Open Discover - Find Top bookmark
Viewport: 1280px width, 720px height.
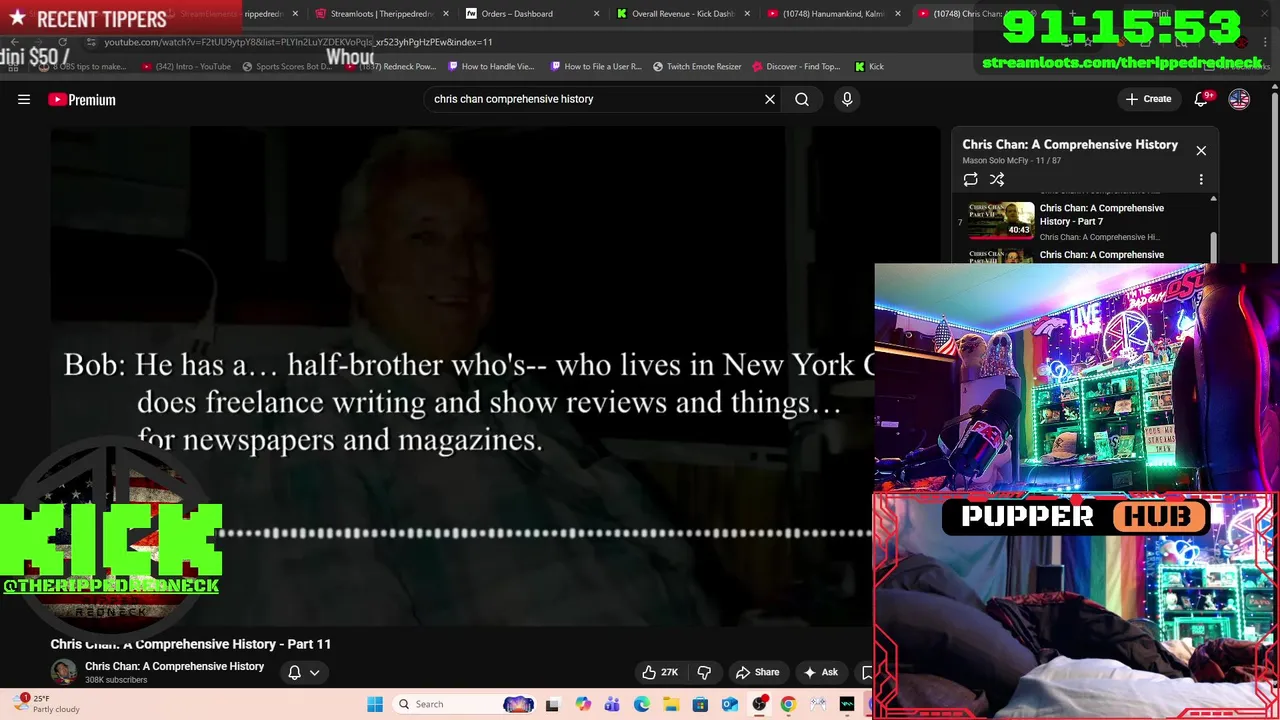796,67
